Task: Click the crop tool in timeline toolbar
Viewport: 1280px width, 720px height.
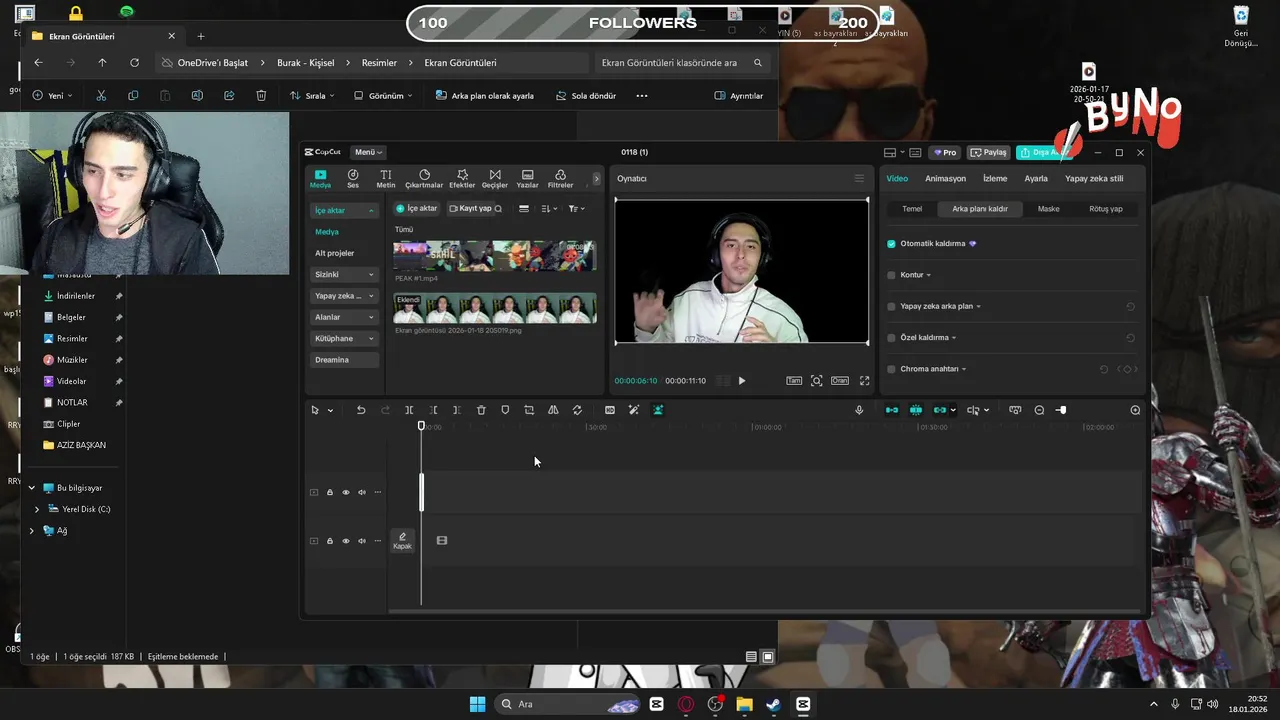Action: tap(529, 410)
